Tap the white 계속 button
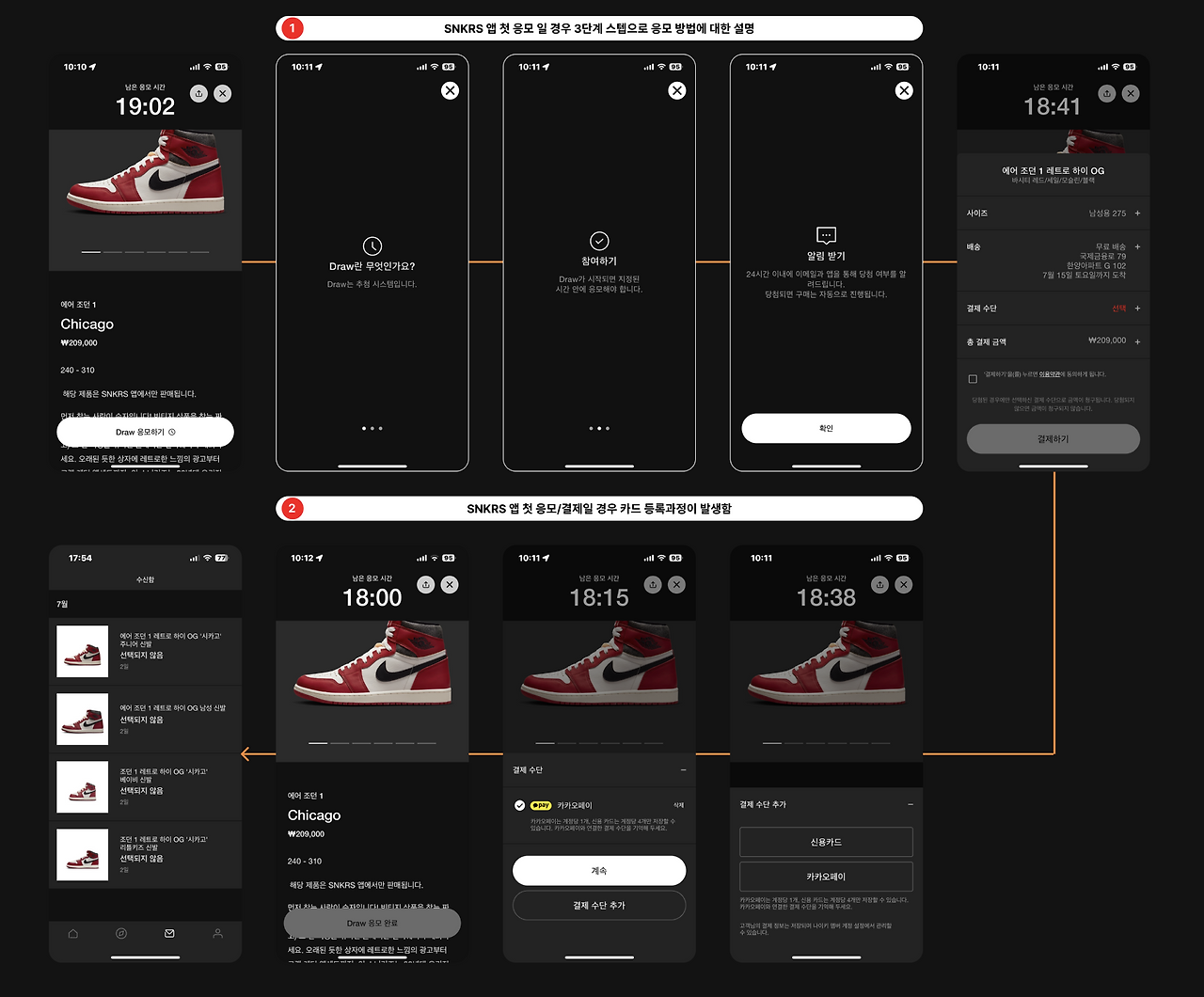This screenshot has height=997, width=1204. click(599, 871)
